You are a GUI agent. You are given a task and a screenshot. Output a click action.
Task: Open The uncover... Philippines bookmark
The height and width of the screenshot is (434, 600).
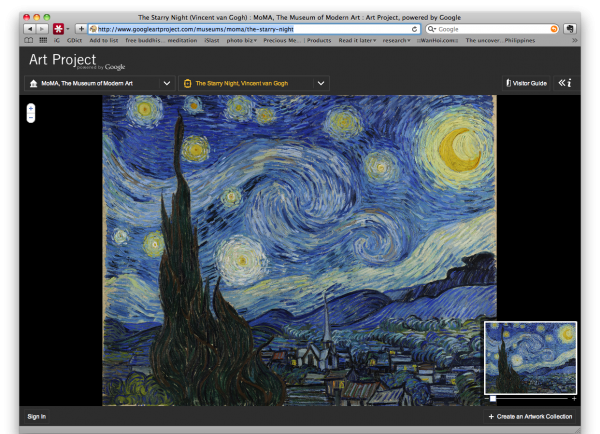500,40
